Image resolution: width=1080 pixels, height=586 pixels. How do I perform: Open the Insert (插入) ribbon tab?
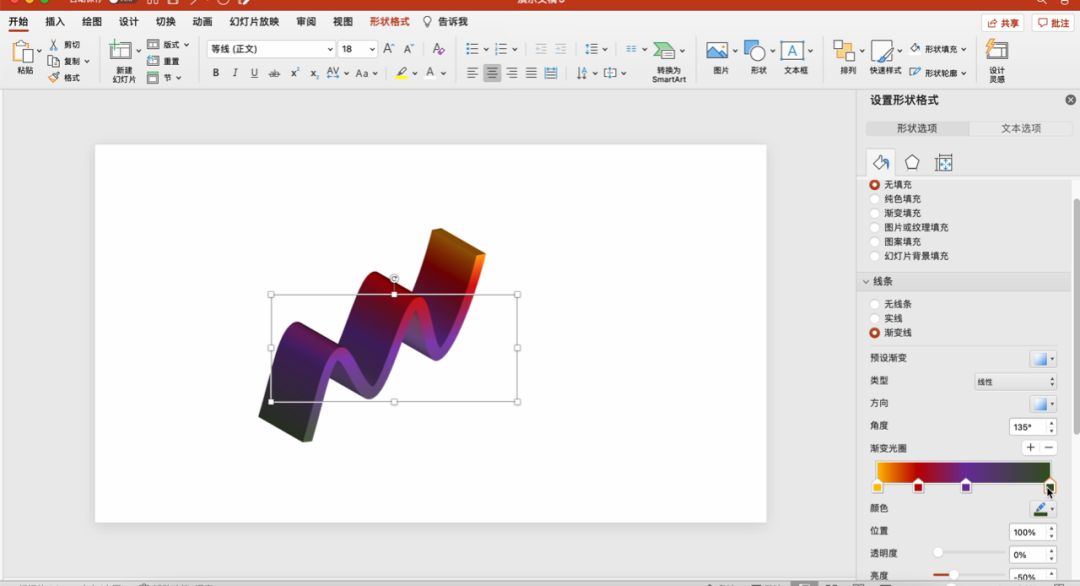tap(55, 21)
